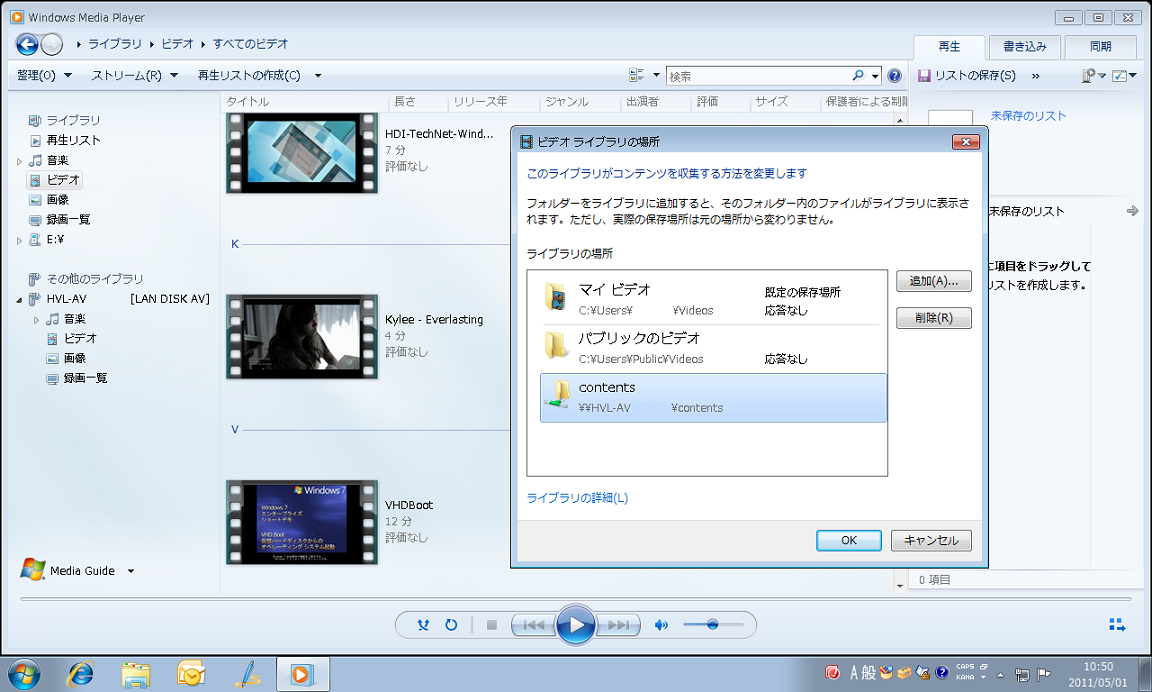The image size is (1152, 692).
Task: Skip to next track
Action: pyautogui.click(x=617, y=625)
